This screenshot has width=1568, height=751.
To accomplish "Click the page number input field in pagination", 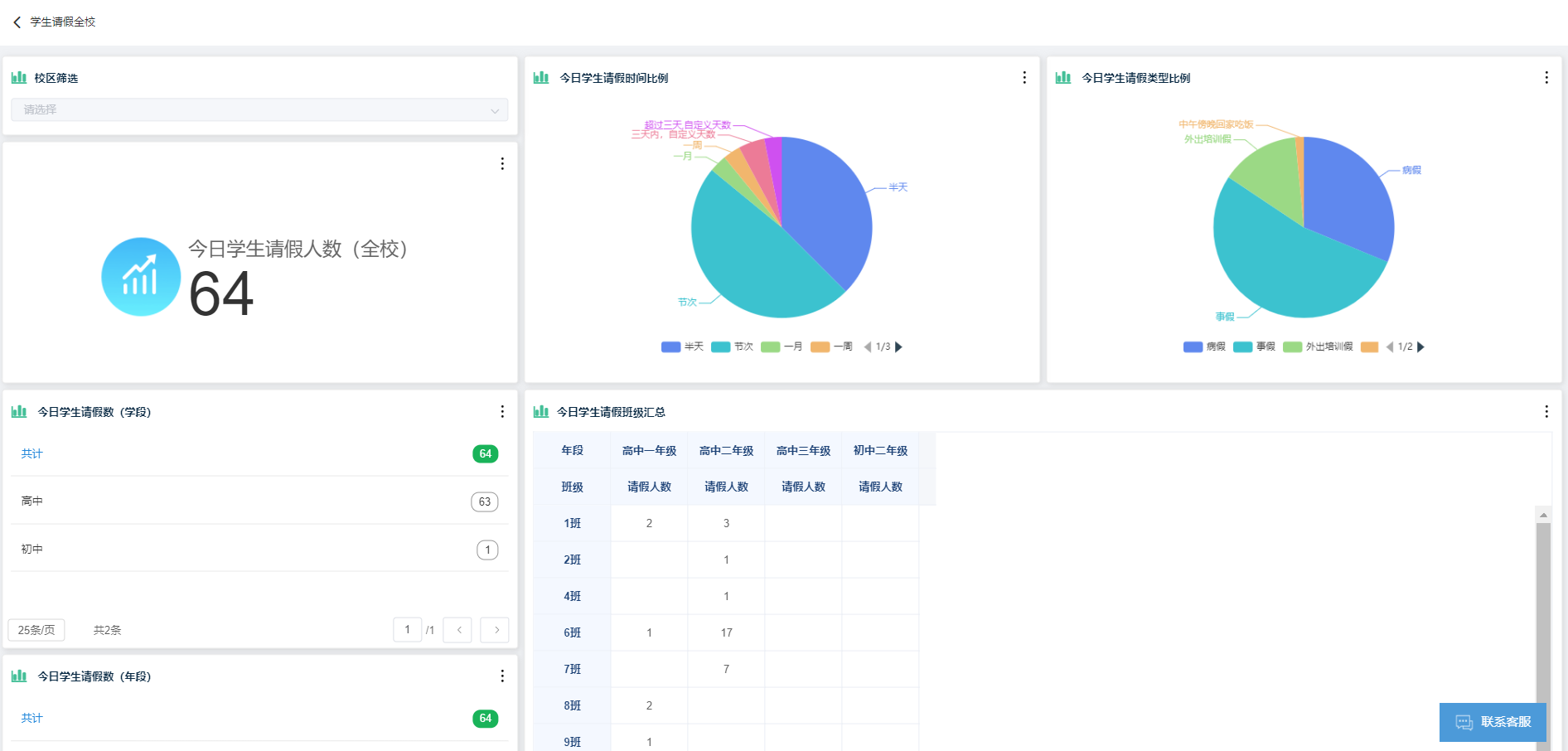I will tap(407, 630).
